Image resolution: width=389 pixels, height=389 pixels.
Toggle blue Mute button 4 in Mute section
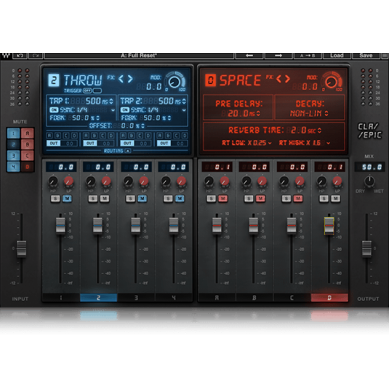click(x=13, y=167)
